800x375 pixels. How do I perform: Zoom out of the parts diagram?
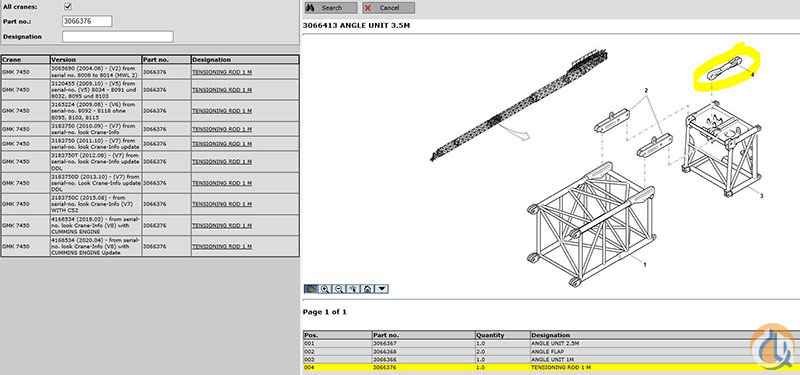[338, 289]
